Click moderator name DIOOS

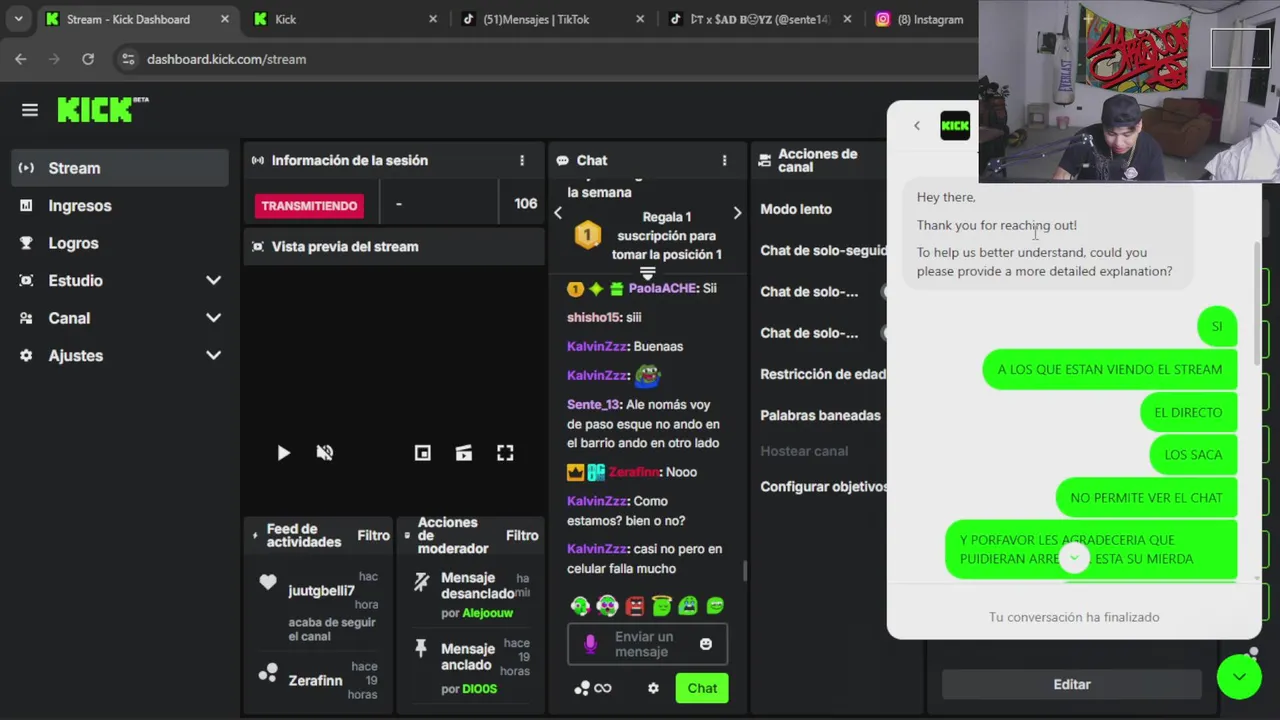pos(479,689)
